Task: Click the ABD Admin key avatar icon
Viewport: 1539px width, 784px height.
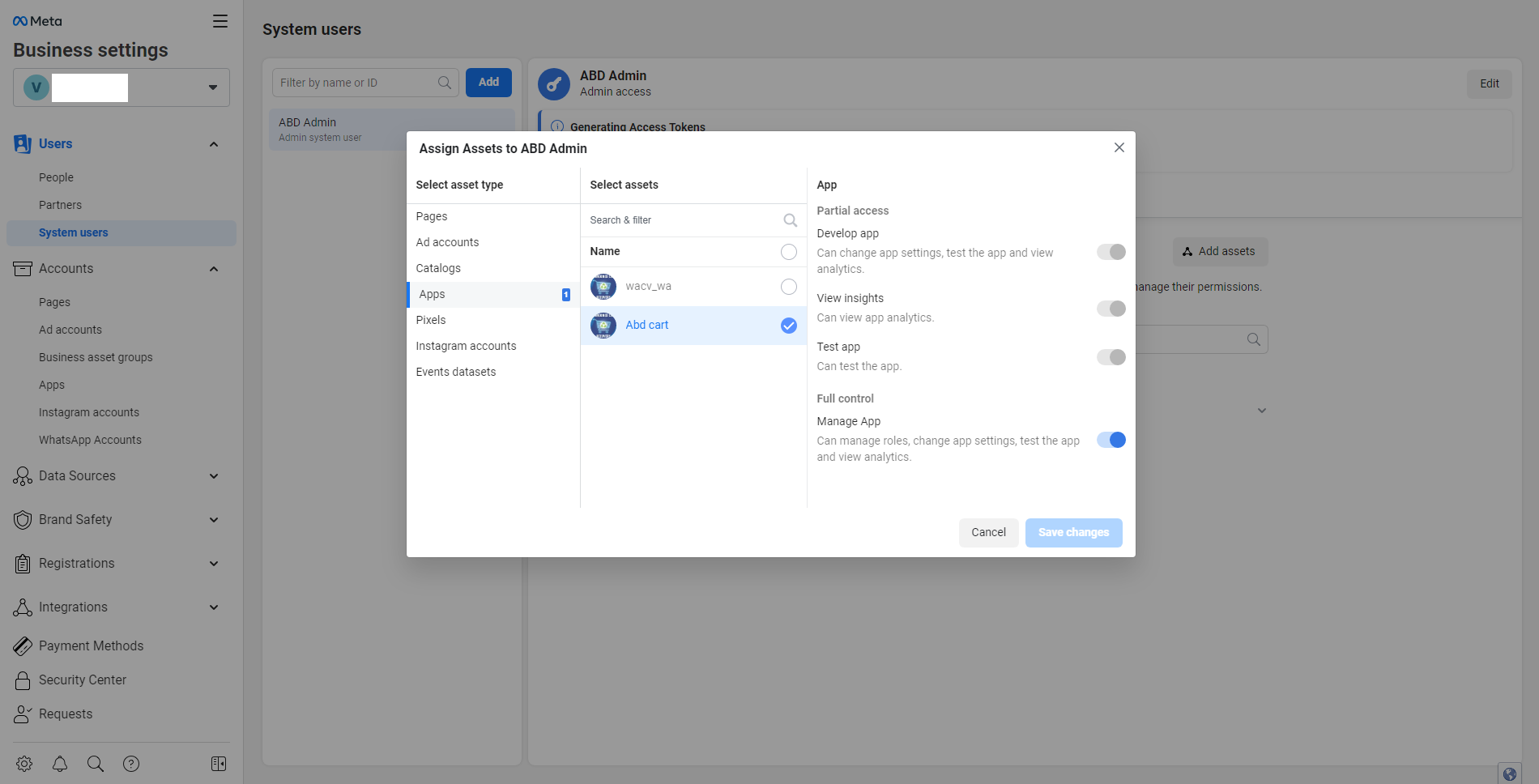Action: pos(554,83)
